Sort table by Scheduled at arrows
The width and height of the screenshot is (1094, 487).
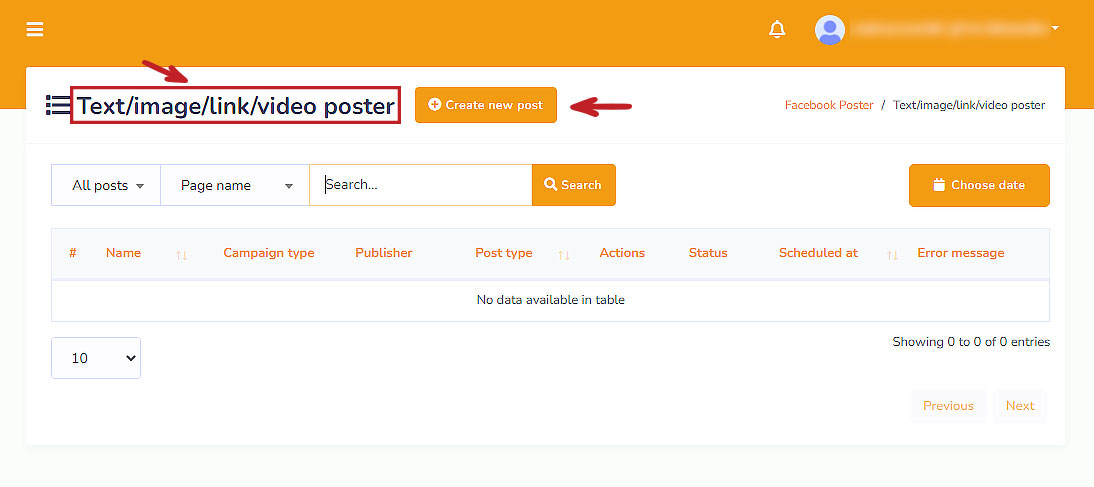pyautogui.click(x=892, y=255)
